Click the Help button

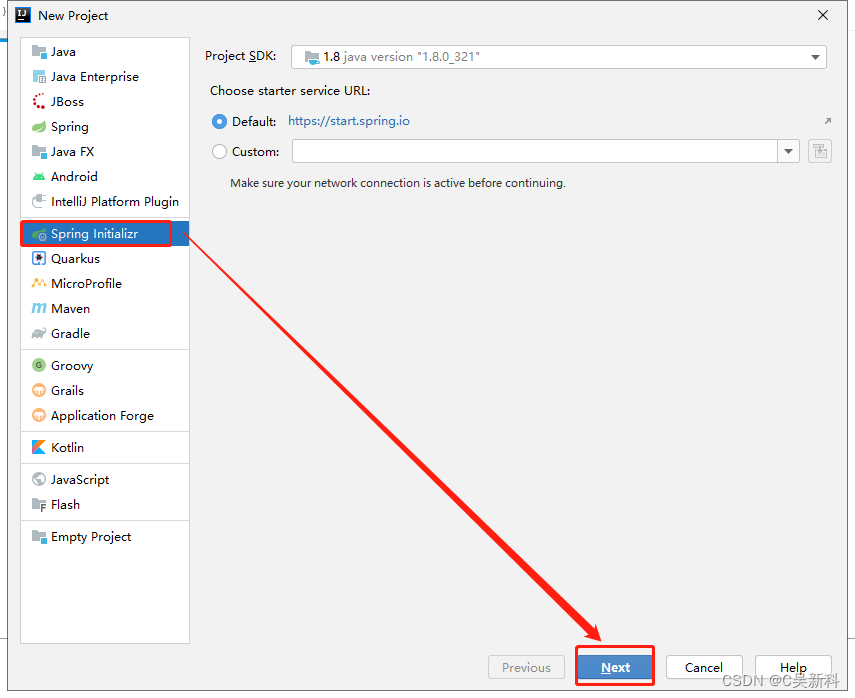coord(793,667)
